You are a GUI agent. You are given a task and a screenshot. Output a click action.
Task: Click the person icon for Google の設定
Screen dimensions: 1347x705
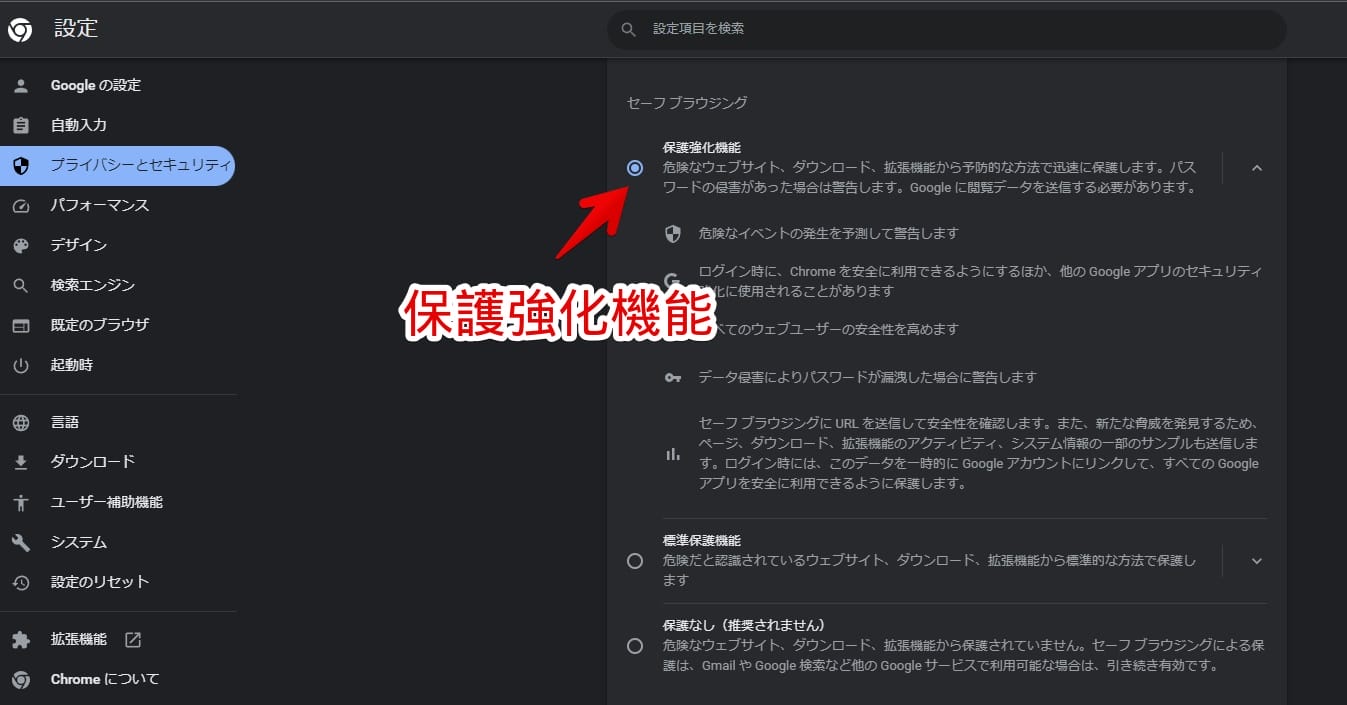[21, 85]
